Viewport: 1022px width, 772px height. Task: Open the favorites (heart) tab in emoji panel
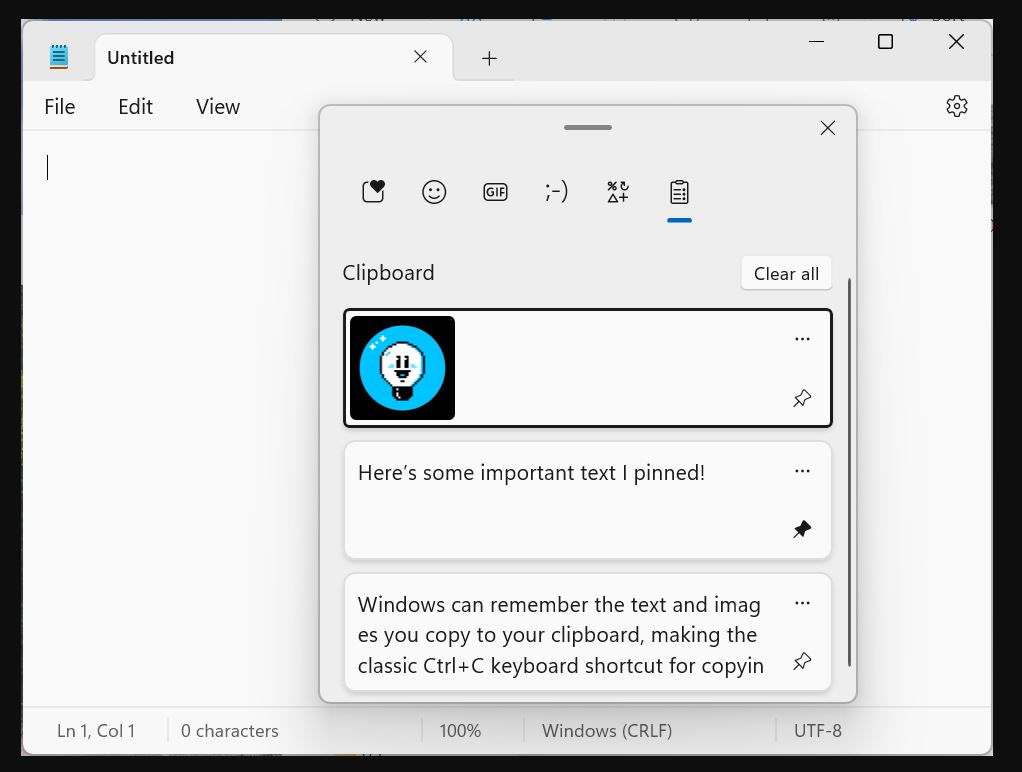(x=373, y=192)
